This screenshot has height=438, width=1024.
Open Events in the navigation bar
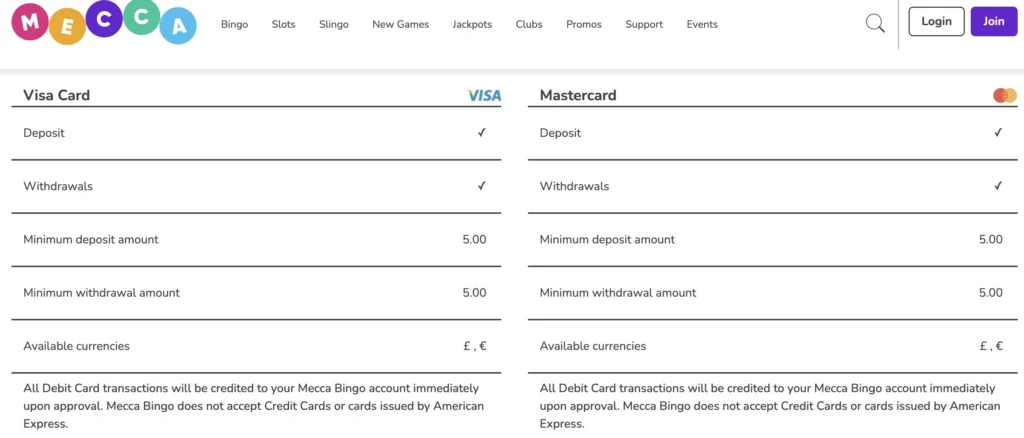click(x=702, y=24)
